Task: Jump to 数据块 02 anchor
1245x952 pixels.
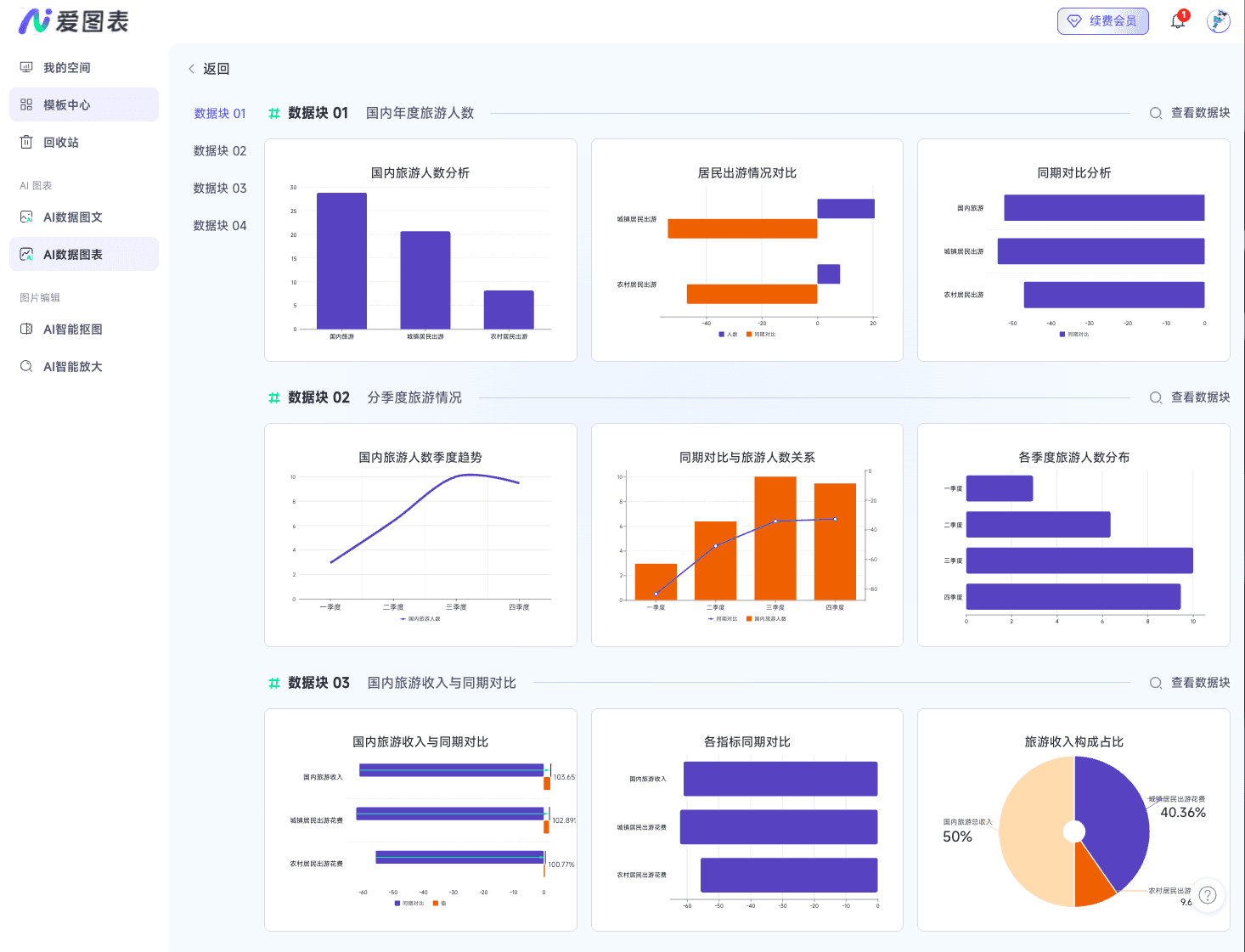Action: pos(220,150)
